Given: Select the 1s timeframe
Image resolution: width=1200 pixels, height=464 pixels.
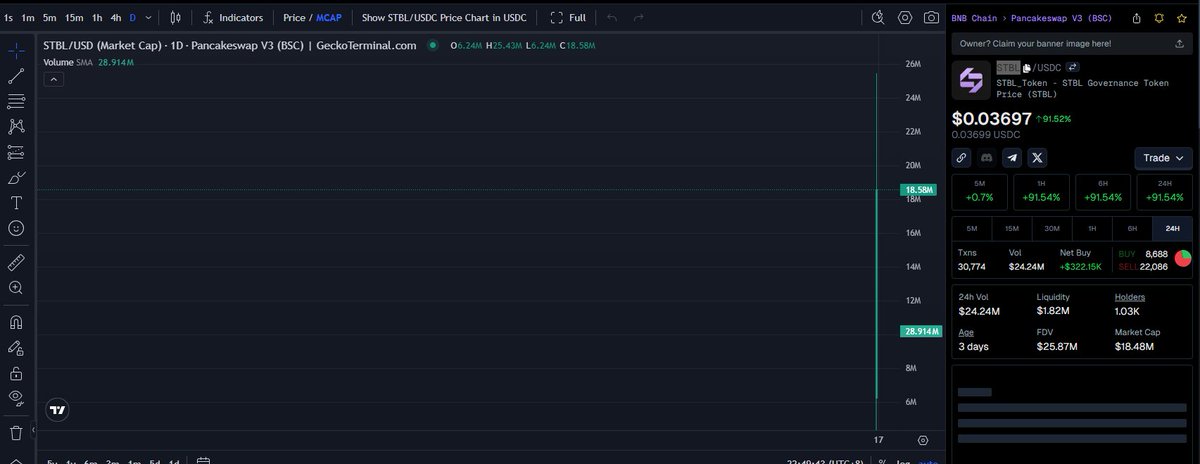Looking at the screenshot, I should 8,17.
